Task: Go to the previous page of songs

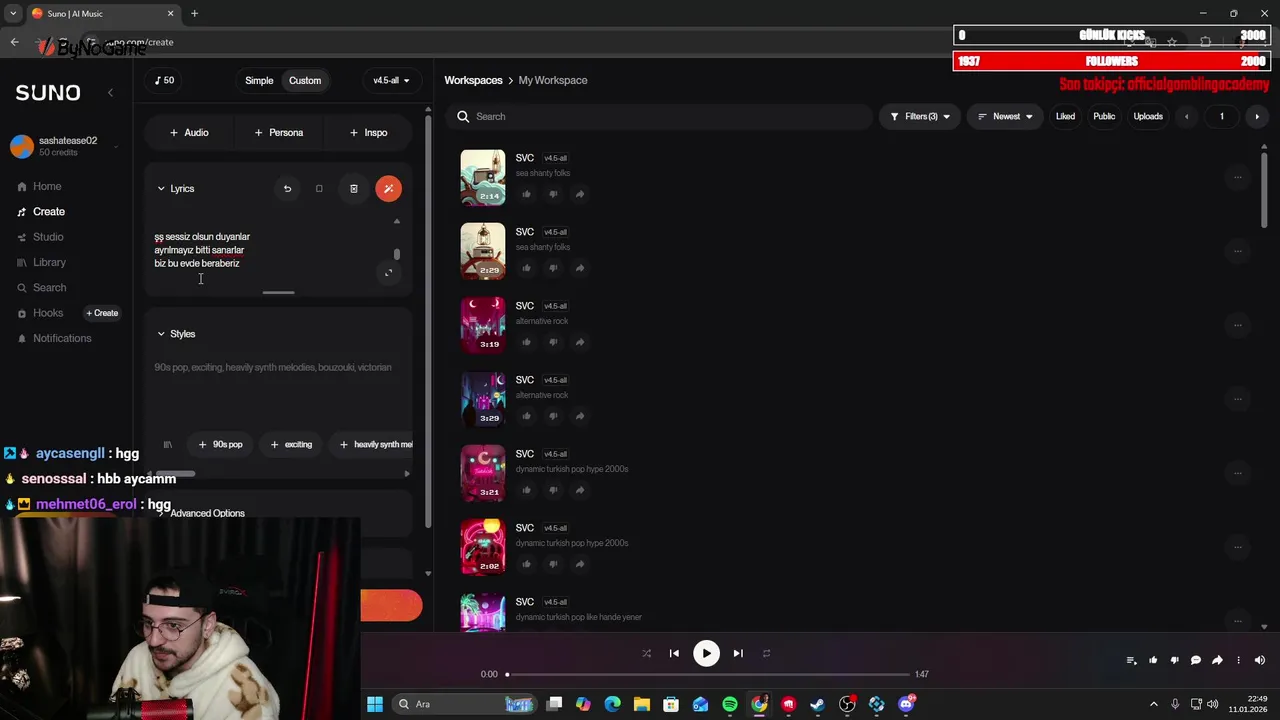Action: pos(1187,117)
